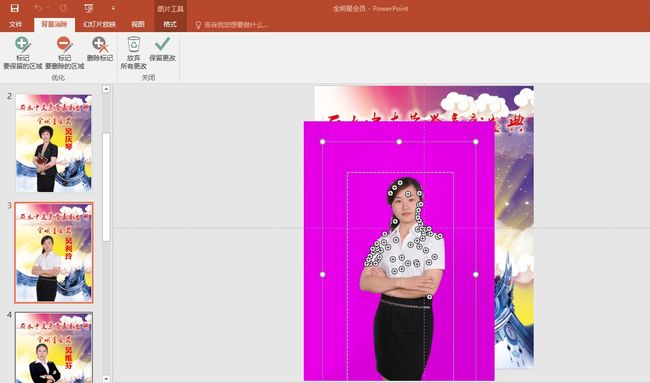Screen dimensions: 650x383
Task: Click the right-middle selection handle of picture
Action: coord(475,274)
